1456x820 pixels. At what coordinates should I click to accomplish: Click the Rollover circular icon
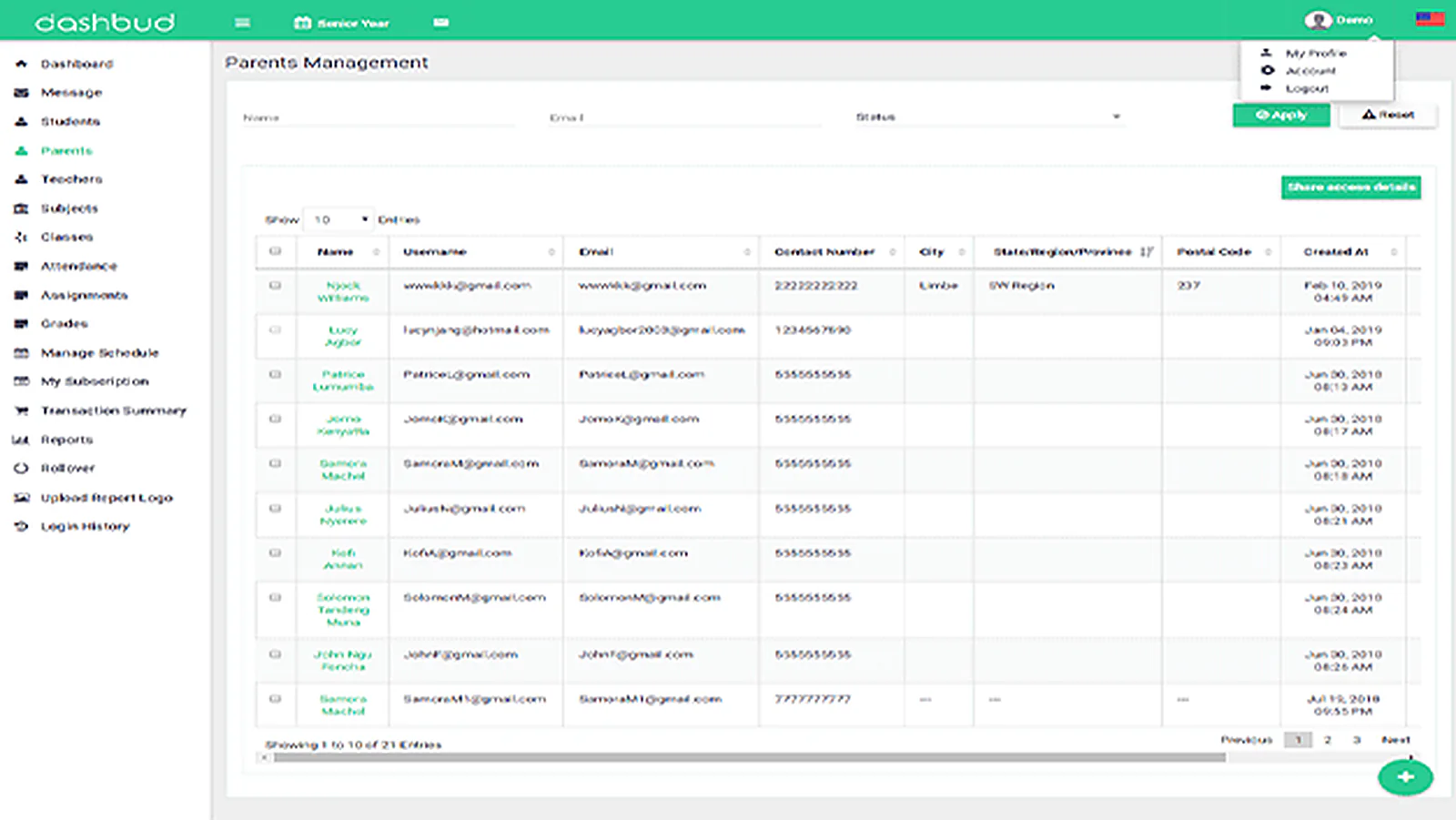[x=21, y=468]
